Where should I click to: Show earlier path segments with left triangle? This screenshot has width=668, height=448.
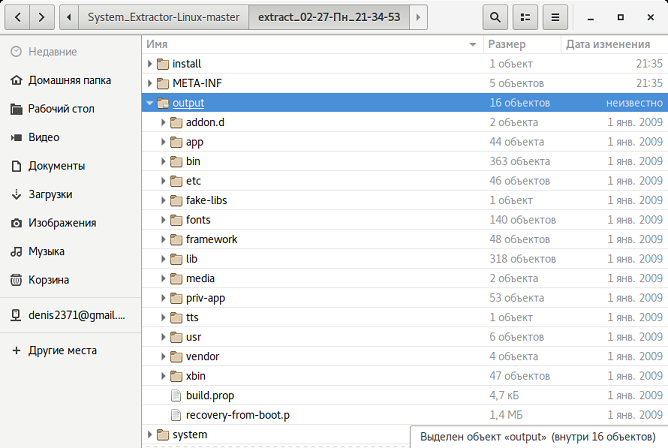click(x=69, y=17)
